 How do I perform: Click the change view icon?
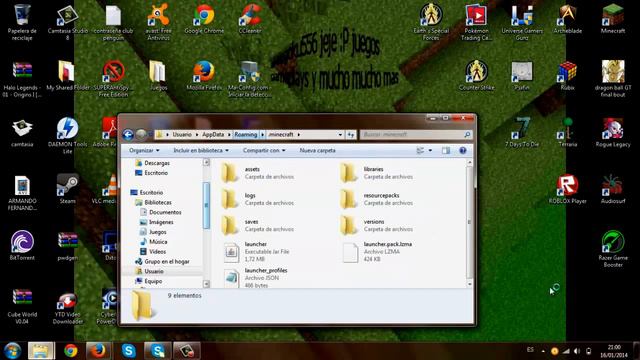[x=420, y=151]
